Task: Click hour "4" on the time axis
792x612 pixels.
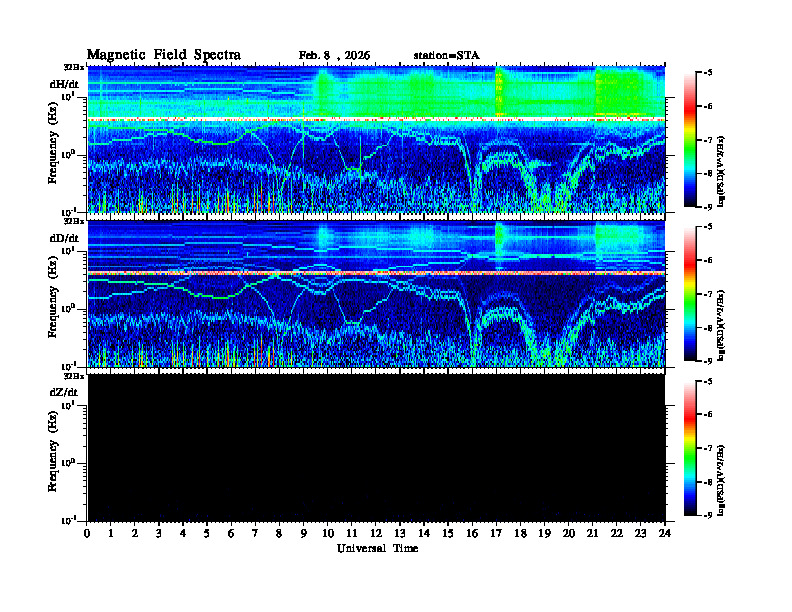Action: click(183, 534)
